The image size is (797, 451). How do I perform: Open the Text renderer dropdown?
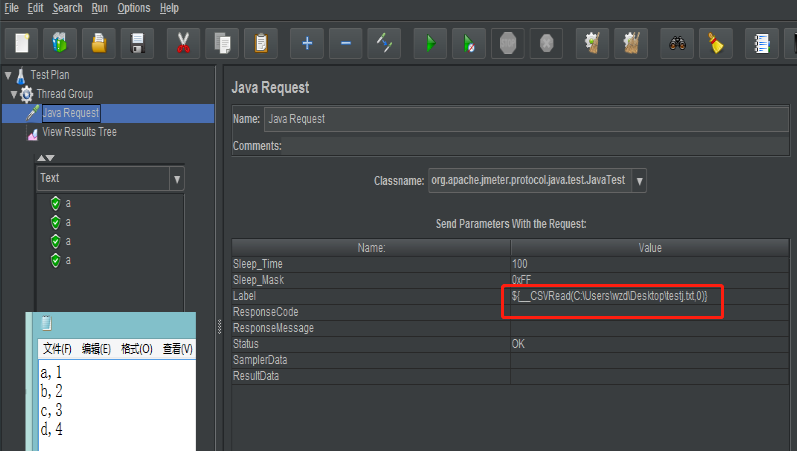point(177,179)
